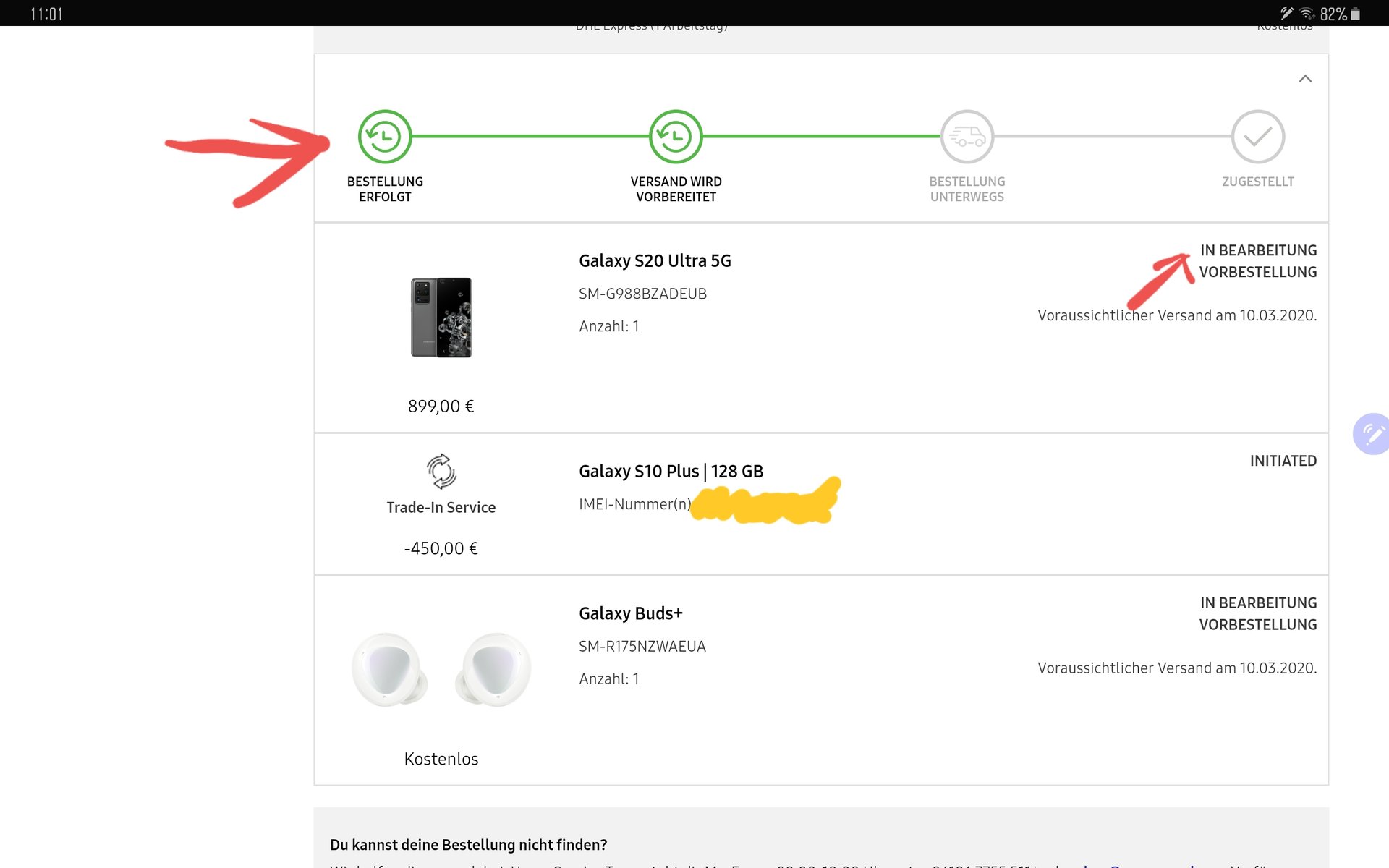Screen dimensions: 1389x868
Task: Select the Galaxy Buds+ title
Action: [x=630, y=613]
